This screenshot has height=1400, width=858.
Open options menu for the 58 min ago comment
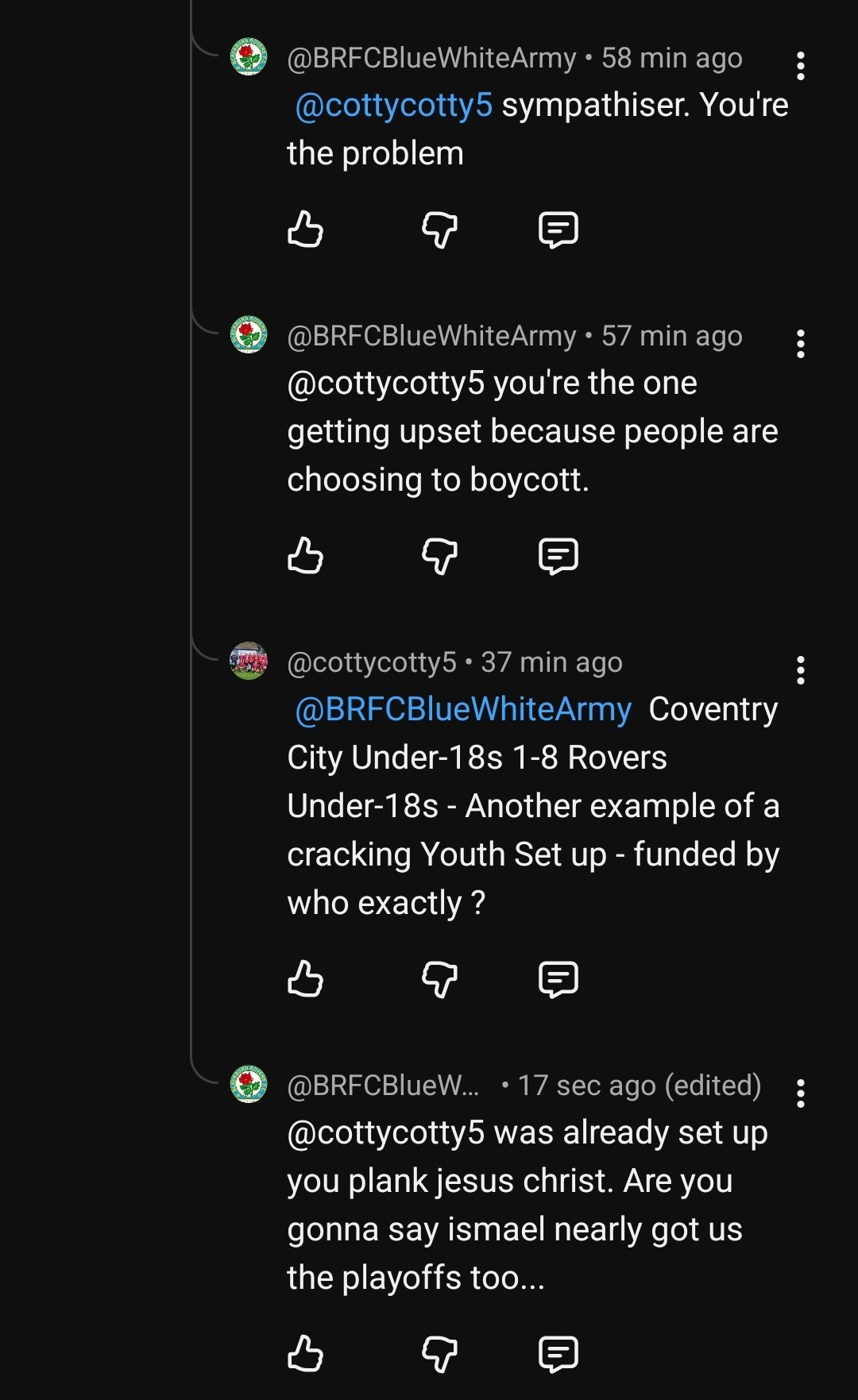coord(801,66)
